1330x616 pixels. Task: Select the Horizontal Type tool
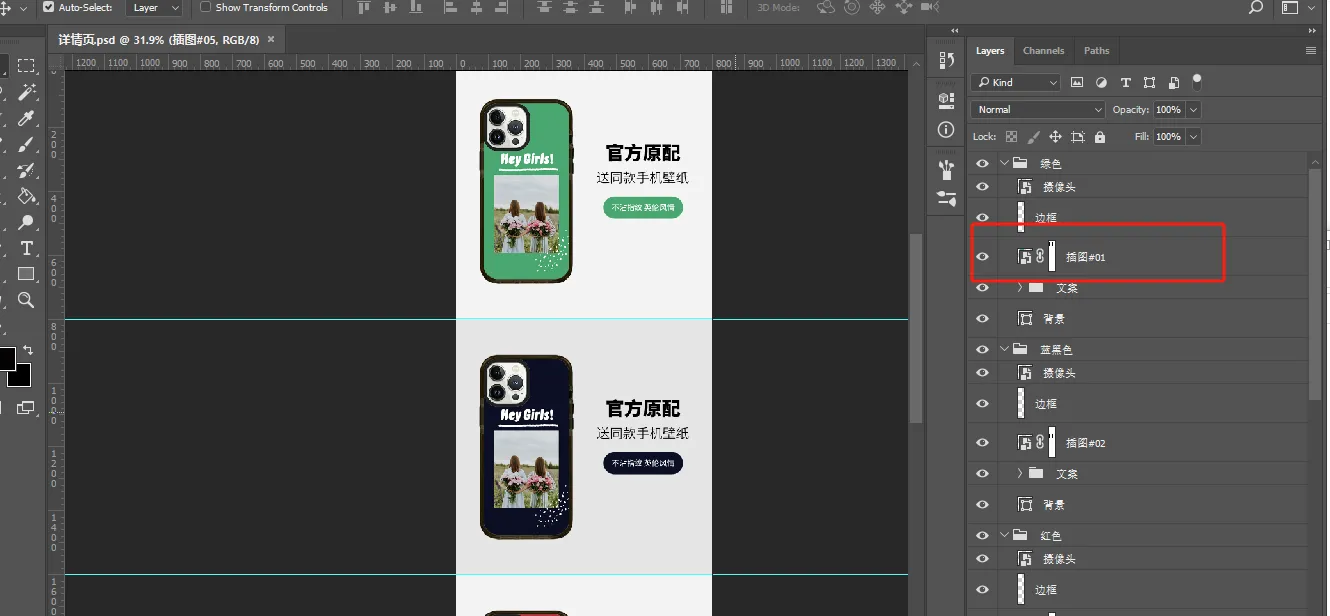click(26, 248)
